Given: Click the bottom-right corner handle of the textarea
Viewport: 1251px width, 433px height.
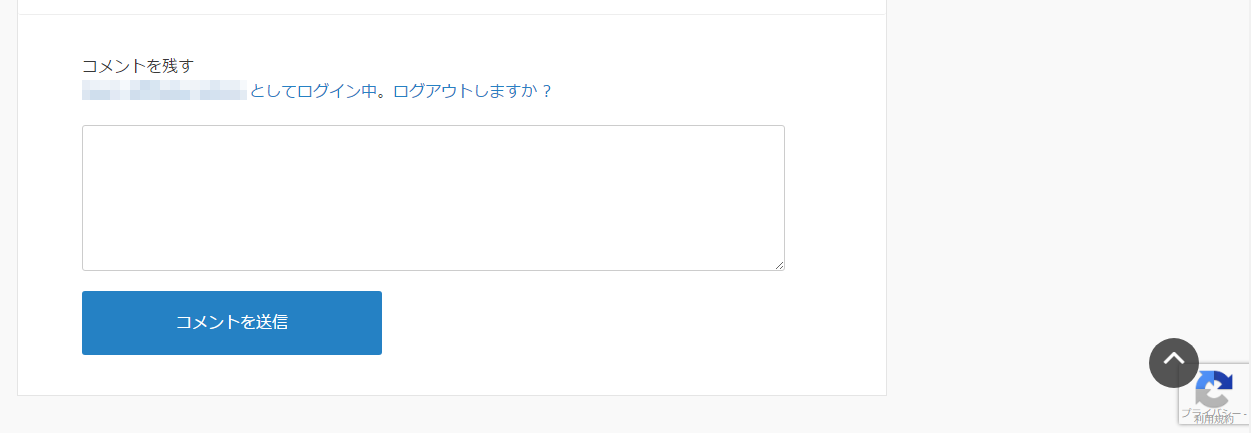Looking at the screenshot, I should click(x=778, y=264).
